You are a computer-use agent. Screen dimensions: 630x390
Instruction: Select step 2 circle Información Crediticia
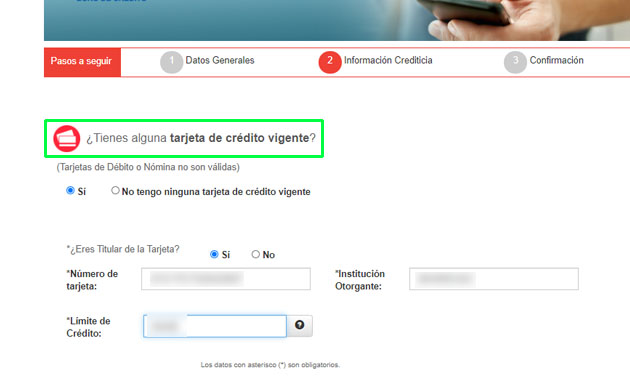[x=330, y=62]
